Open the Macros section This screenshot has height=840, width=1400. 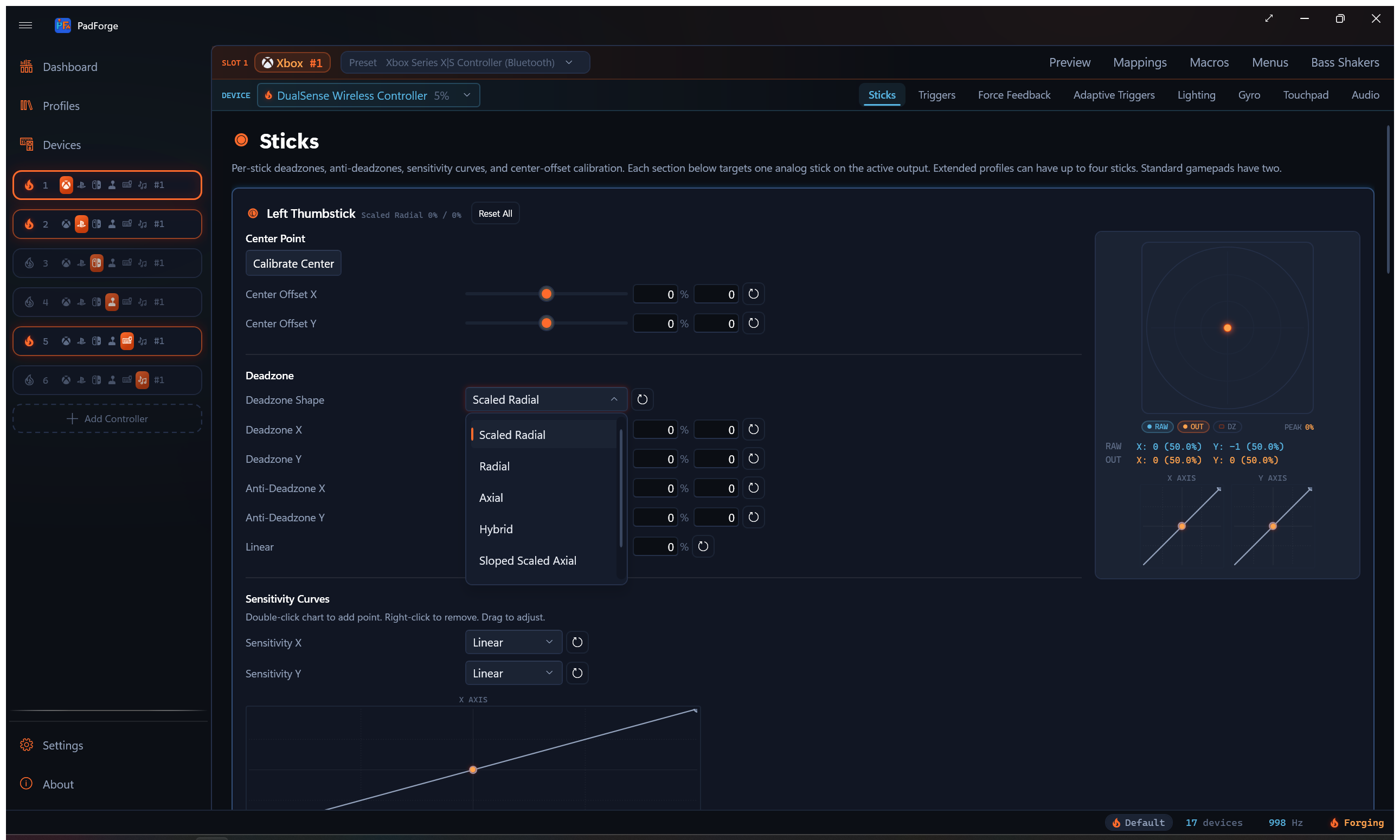tap(1209, 62)
